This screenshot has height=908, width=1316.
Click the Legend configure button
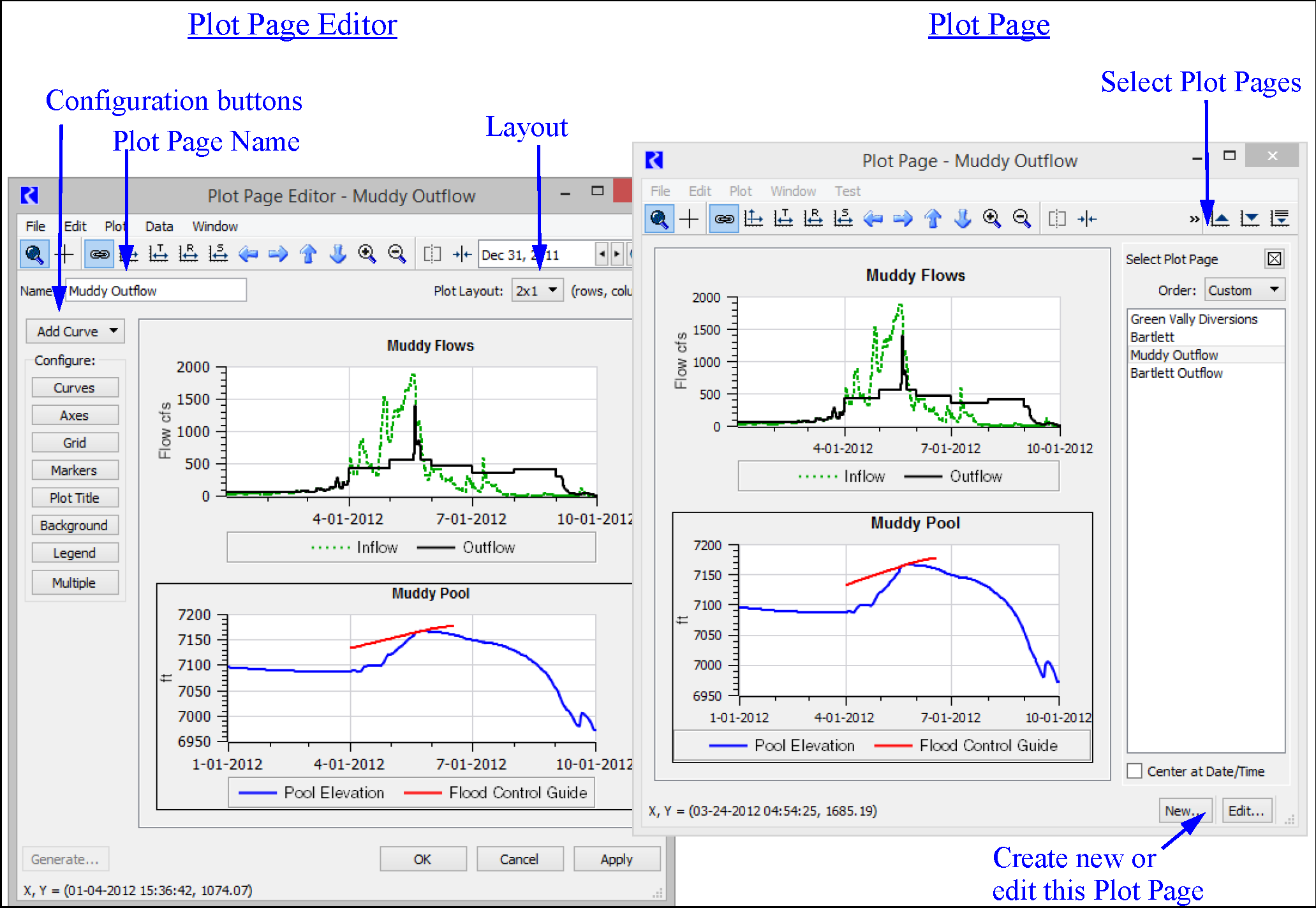[75, 553]
